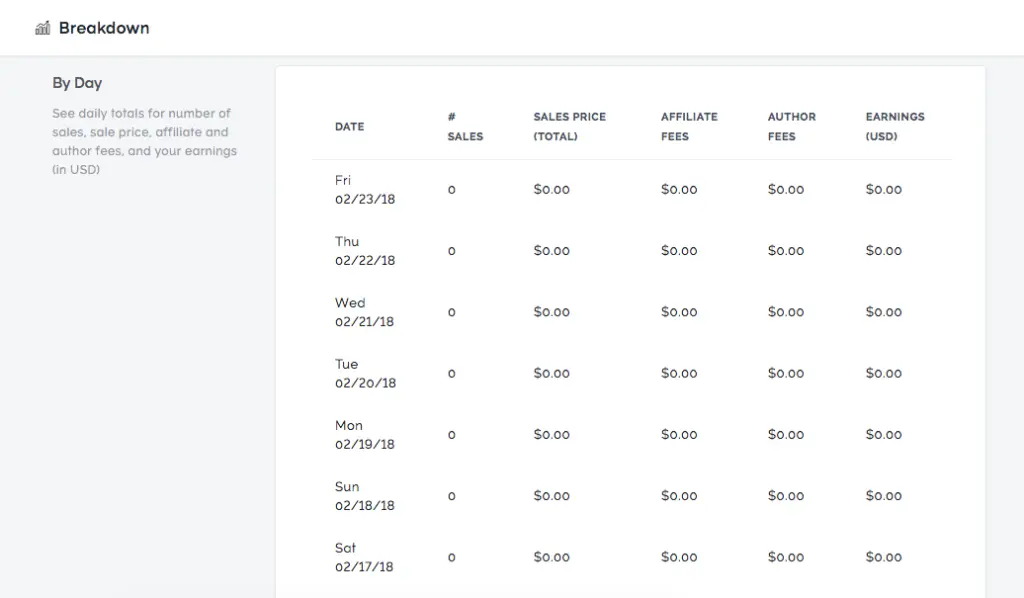This screenshot has width=1024, height=598.
Task: Click earnings value for Fri 02/23/18
Action: [883, 190]
